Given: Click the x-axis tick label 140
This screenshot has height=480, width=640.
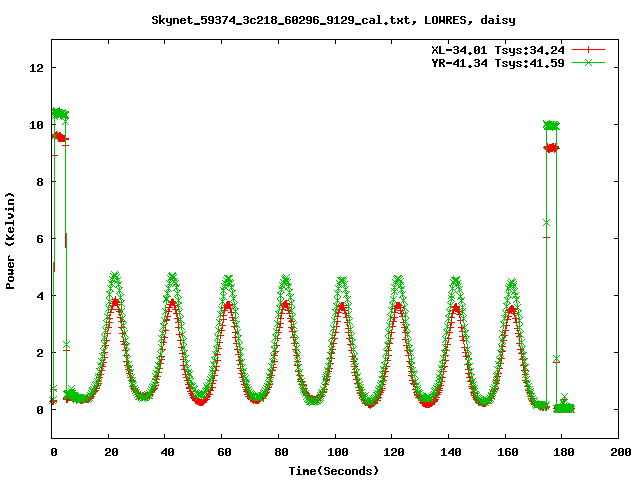Looking at the screenshot, I should 451,452.
